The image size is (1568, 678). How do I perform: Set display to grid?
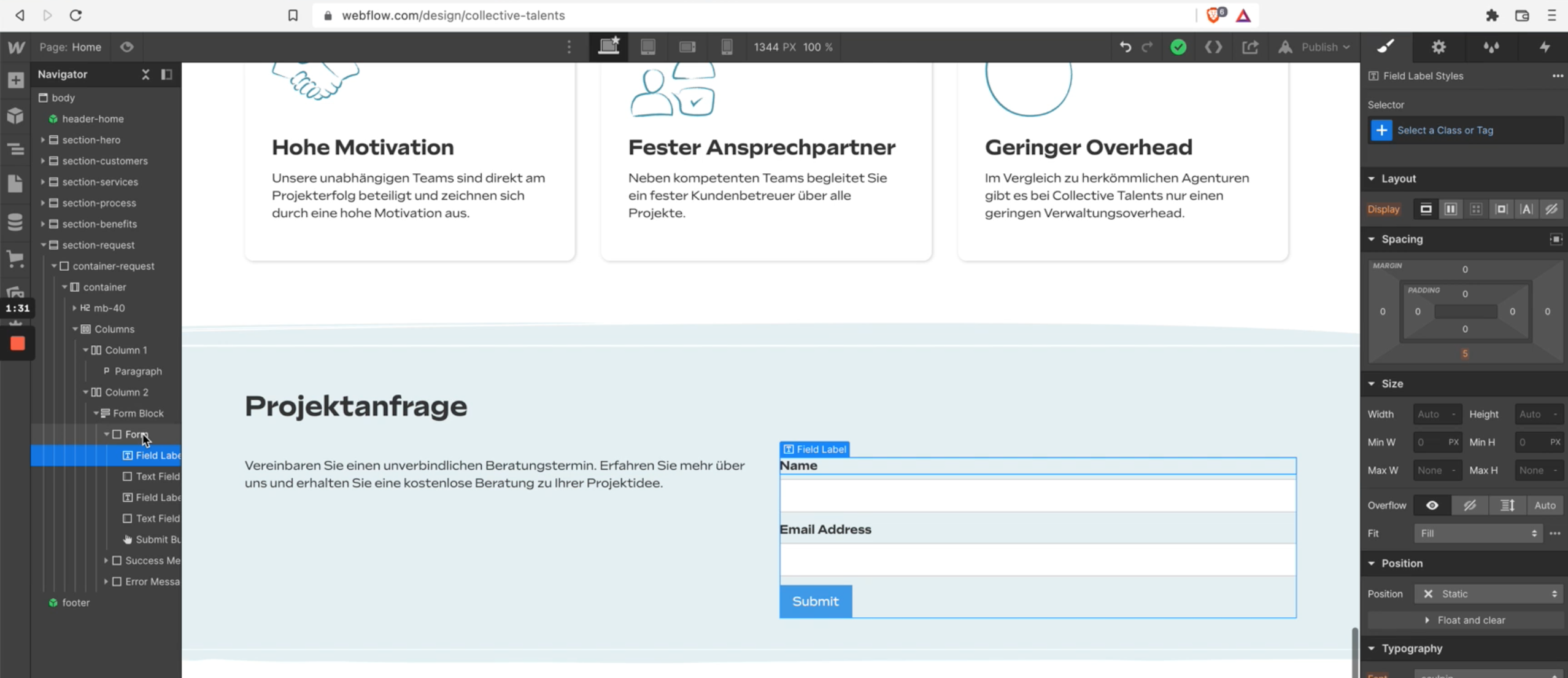pos(1476,209)
